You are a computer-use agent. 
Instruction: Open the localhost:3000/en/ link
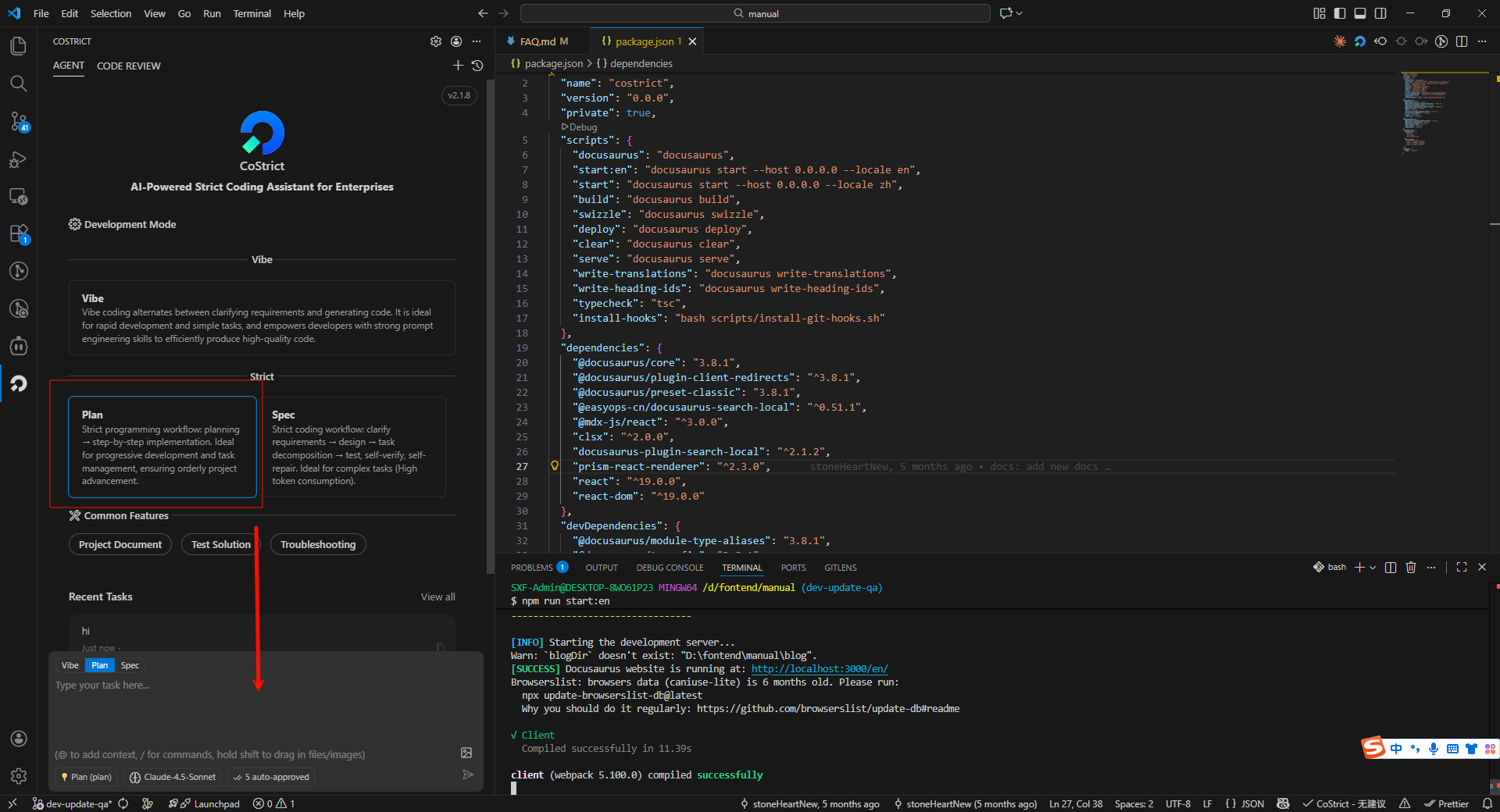coord(820,669)
